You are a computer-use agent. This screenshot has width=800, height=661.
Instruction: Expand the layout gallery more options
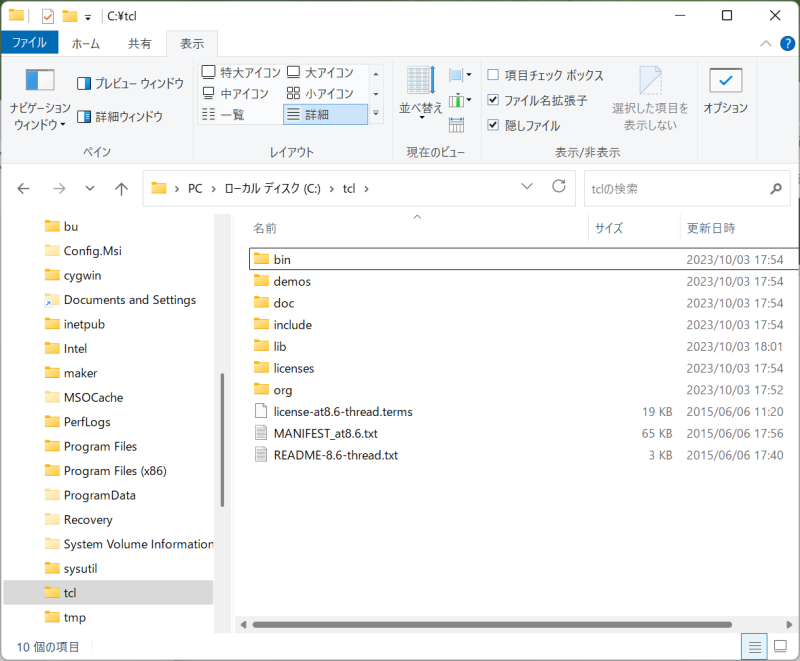click(376, 114)
